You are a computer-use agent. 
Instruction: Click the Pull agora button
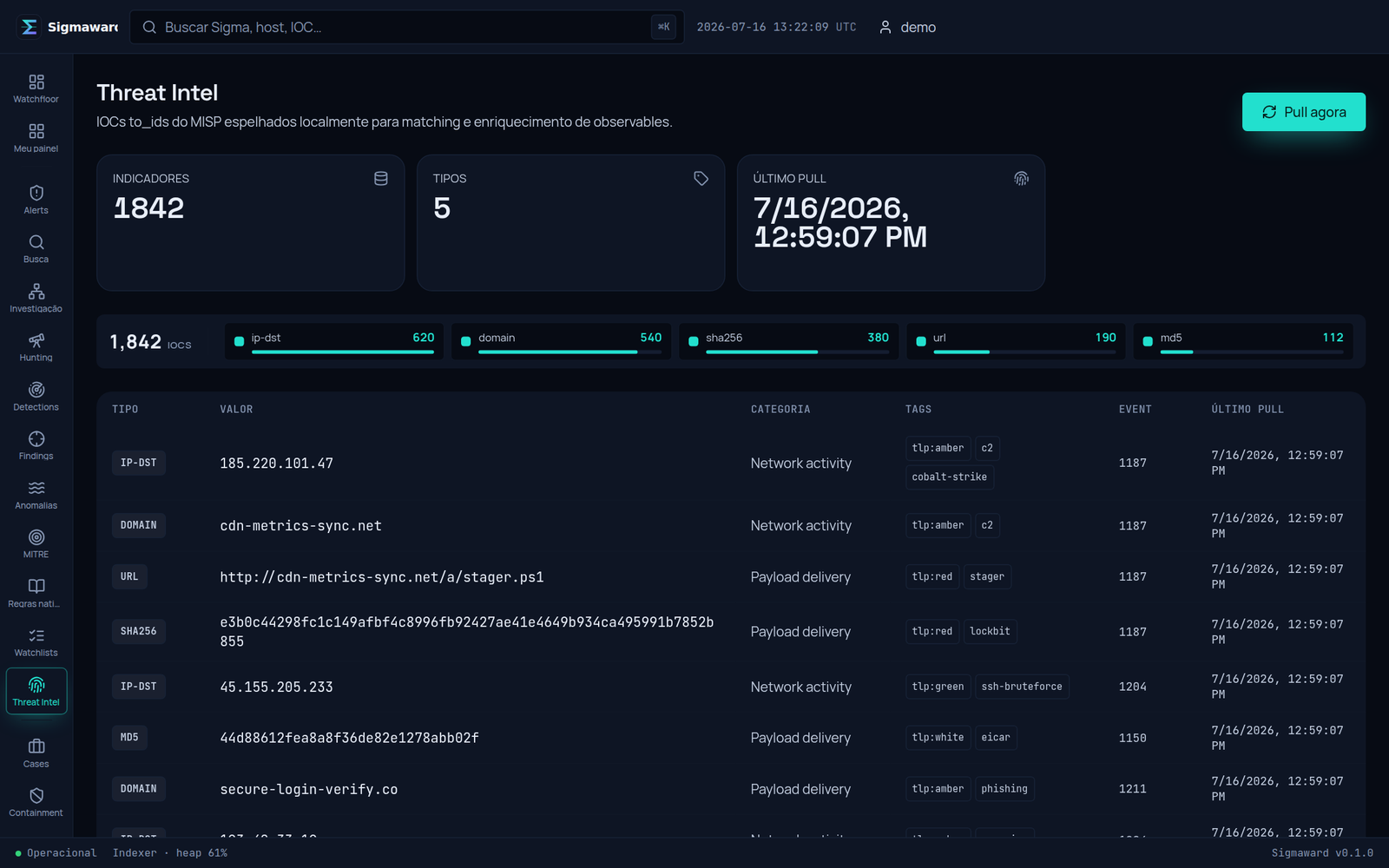coord(1304,112)
